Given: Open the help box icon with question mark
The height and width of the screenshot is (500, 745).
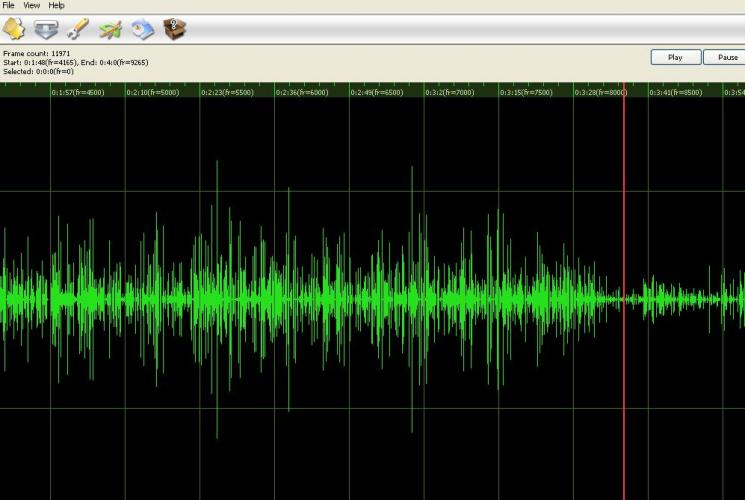Looking at the screenshot, I should pyautogui.click(x=175, y=30).
